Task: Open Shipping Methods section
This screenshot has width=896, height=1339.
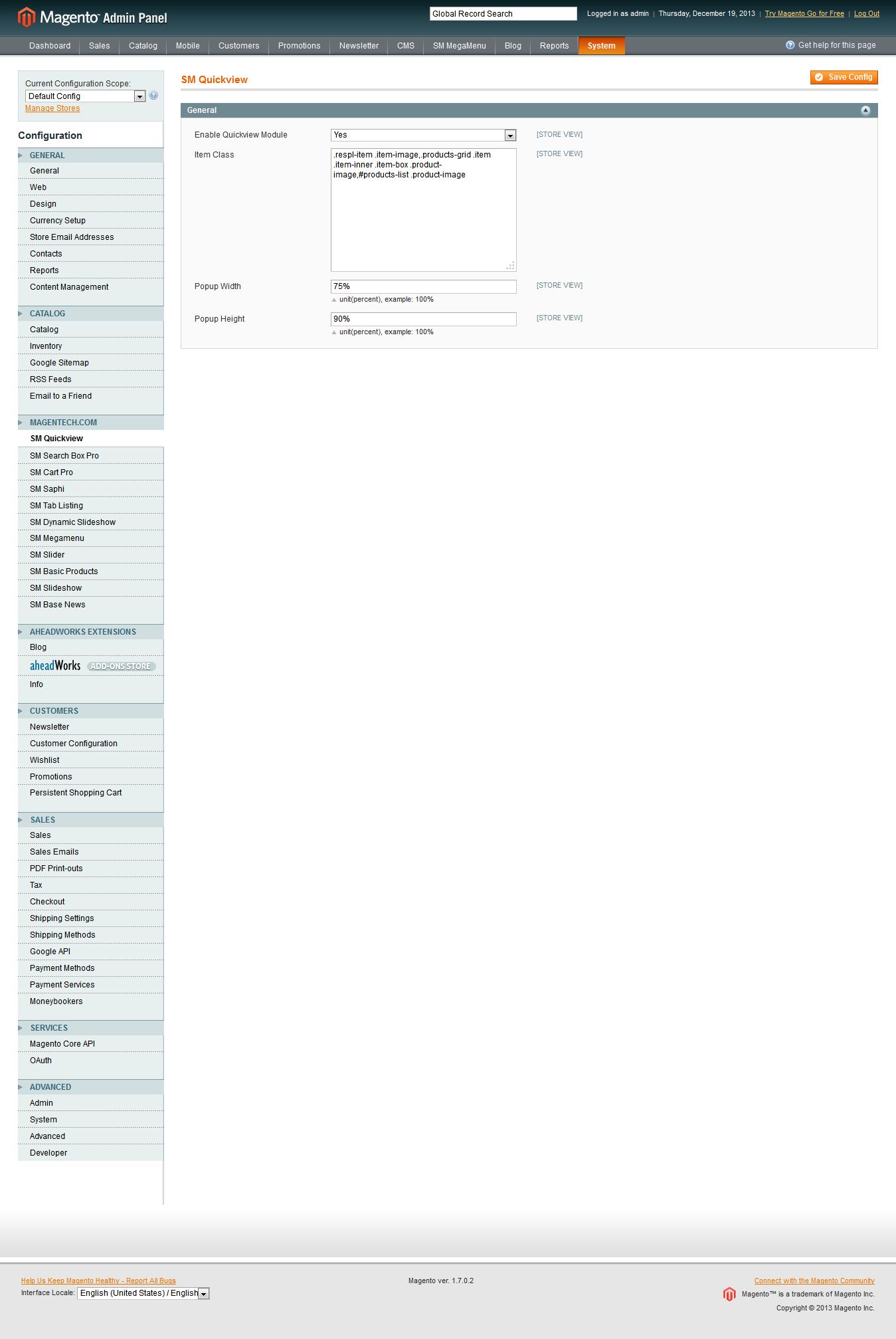Action: point(90,935)
